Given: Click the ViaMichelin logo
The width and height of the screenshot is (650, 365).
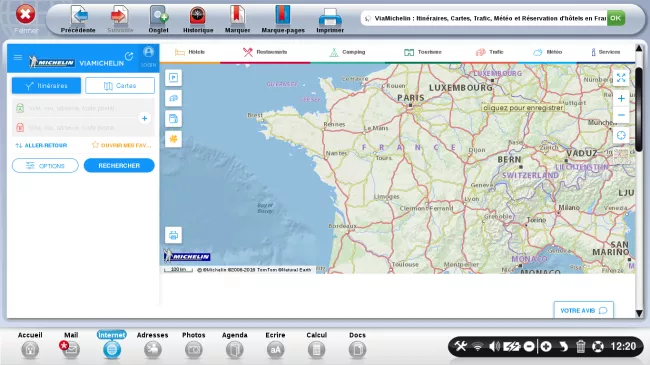Looking at the screenshot, I should coord(76,62).
